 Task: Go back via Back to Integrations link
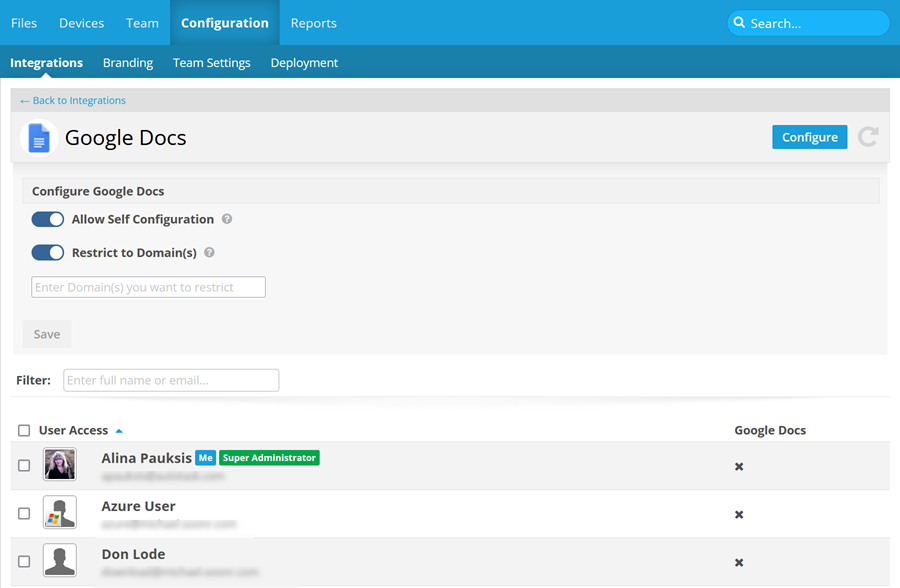[x=73, y=100]
